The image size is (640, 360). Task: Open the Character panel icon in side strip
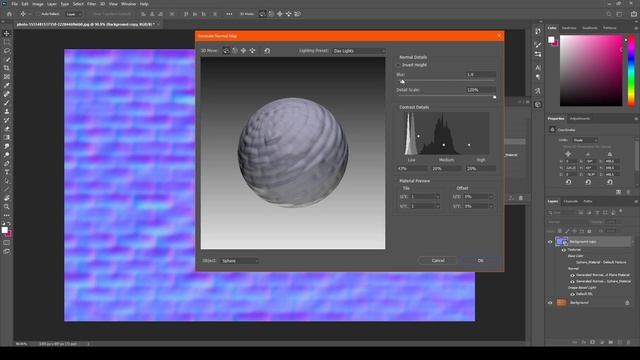point(538,68)
